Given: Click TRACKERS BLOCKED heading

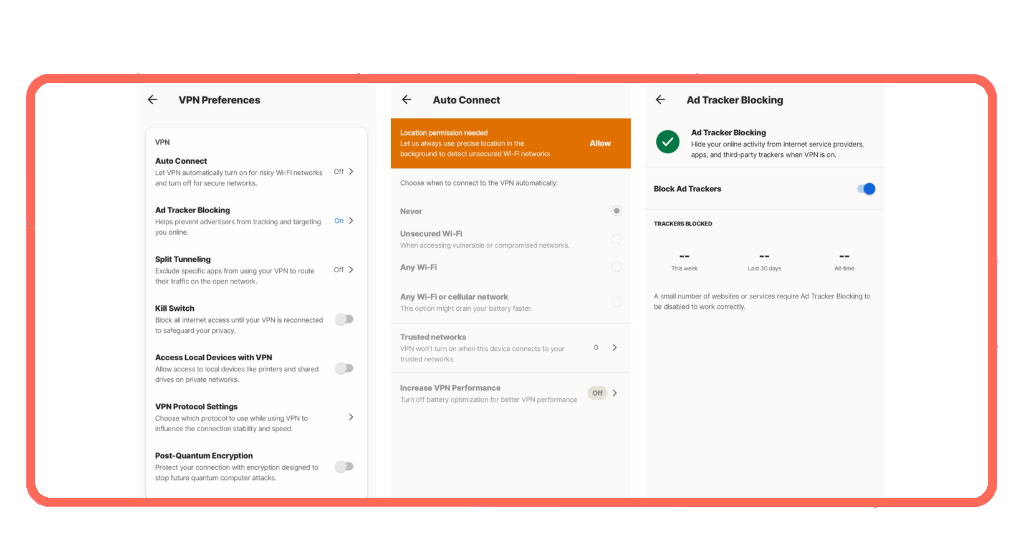Looking at the screenshot, I should [x=683, y=224].
